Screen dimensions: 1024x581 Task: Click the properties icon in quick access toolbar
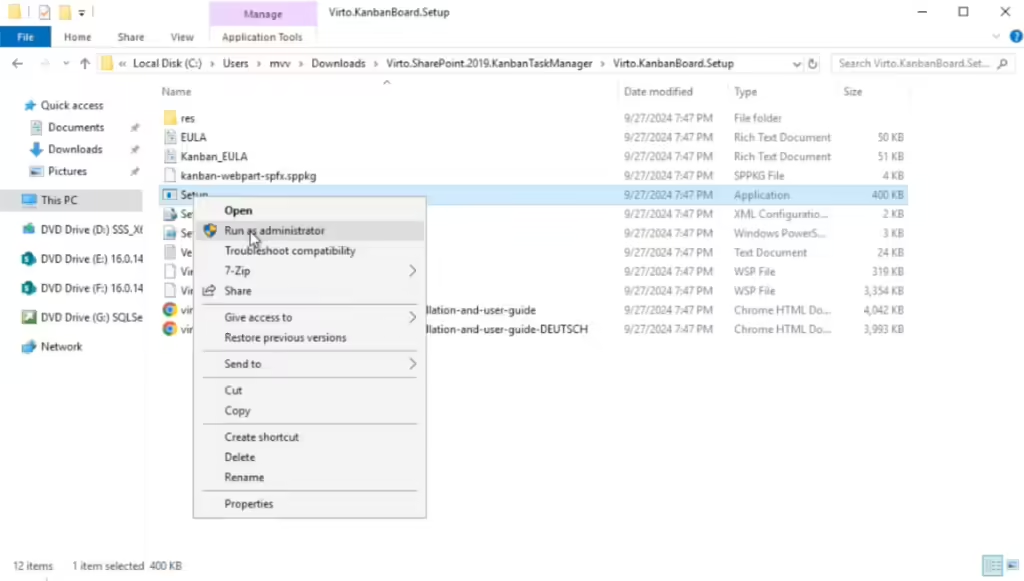click(x=44, y=12)
